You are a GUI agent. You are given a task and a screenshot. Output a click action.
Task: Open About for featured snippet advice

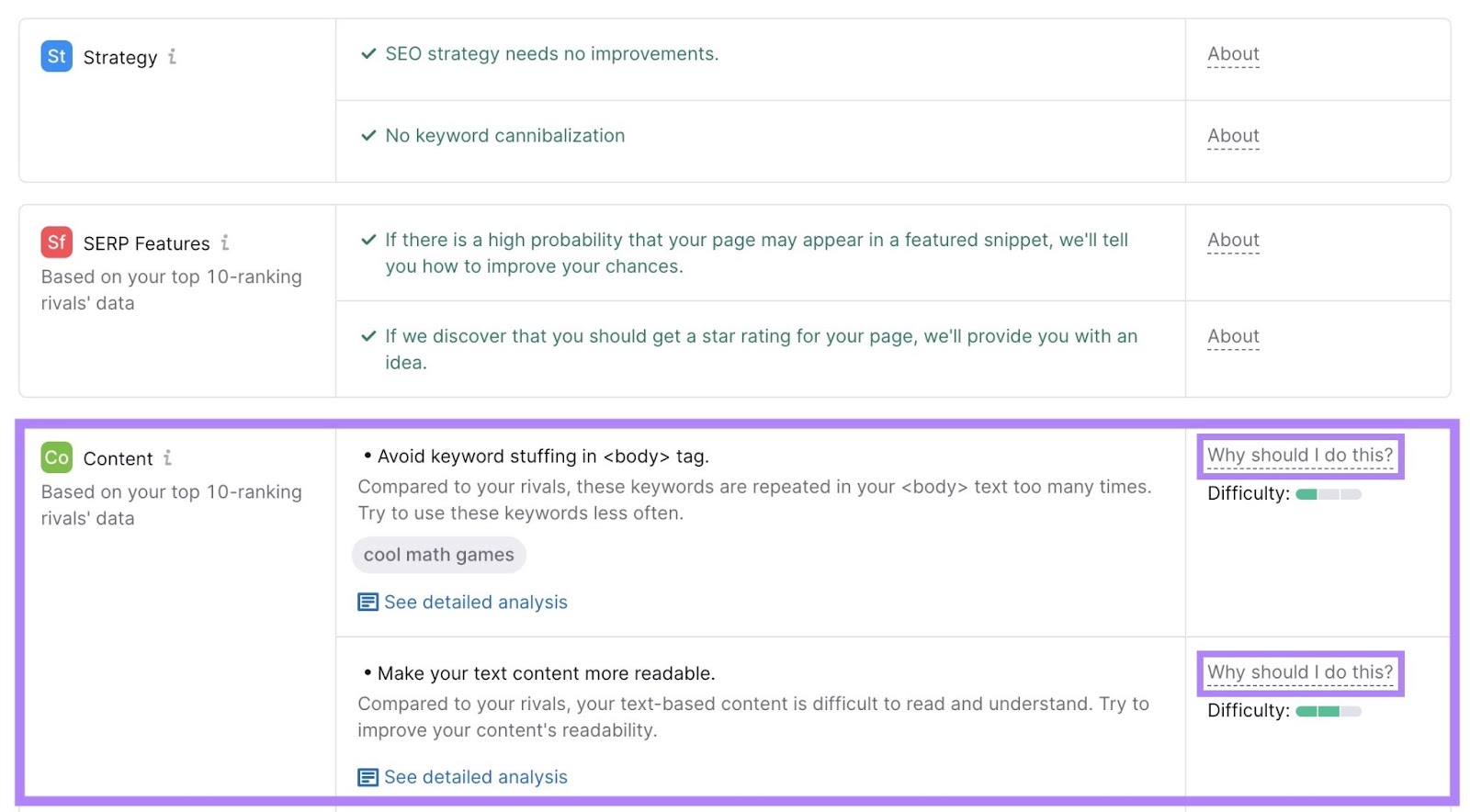point(1232,240)
